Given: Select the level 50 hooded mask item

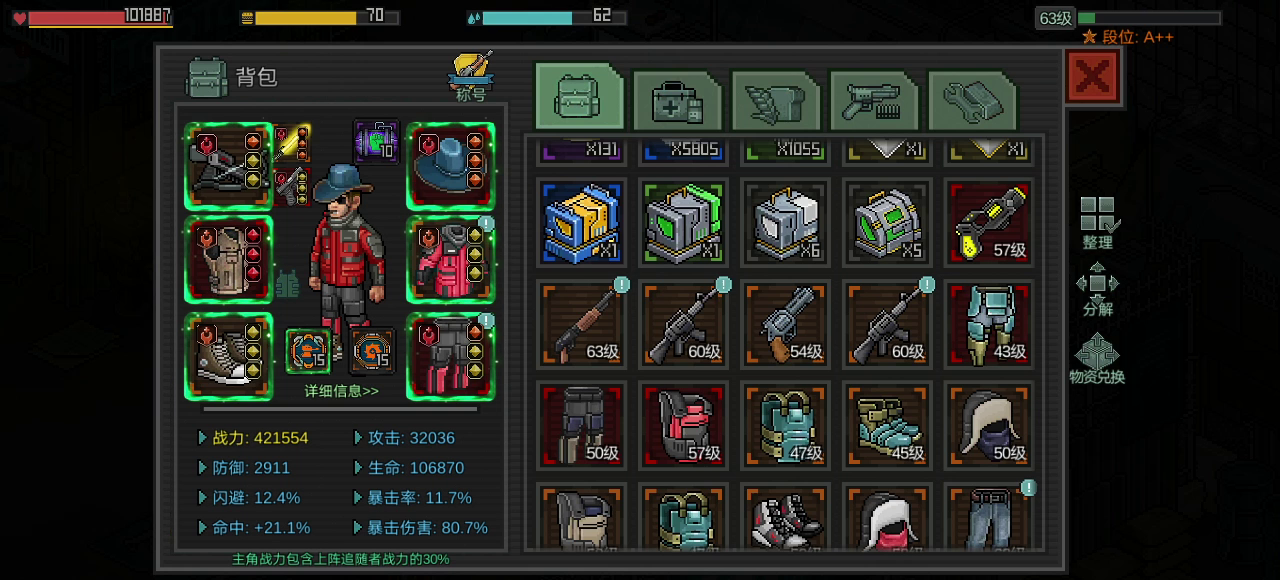Looking at the screenshot, I should pos(988,424).
